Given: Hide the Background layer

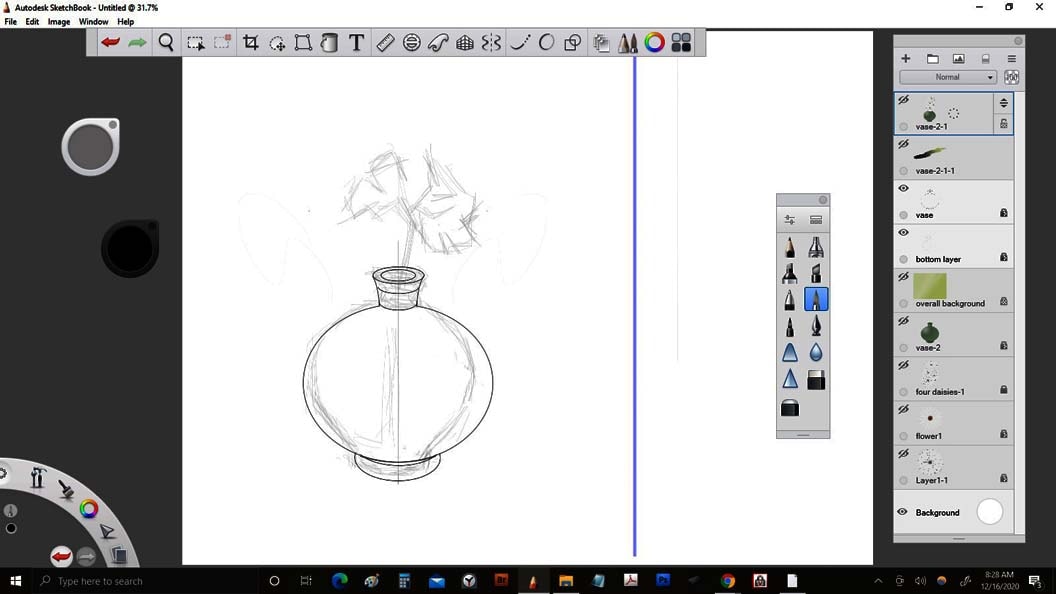Looking at the screenshot, I should coord(902,512).
